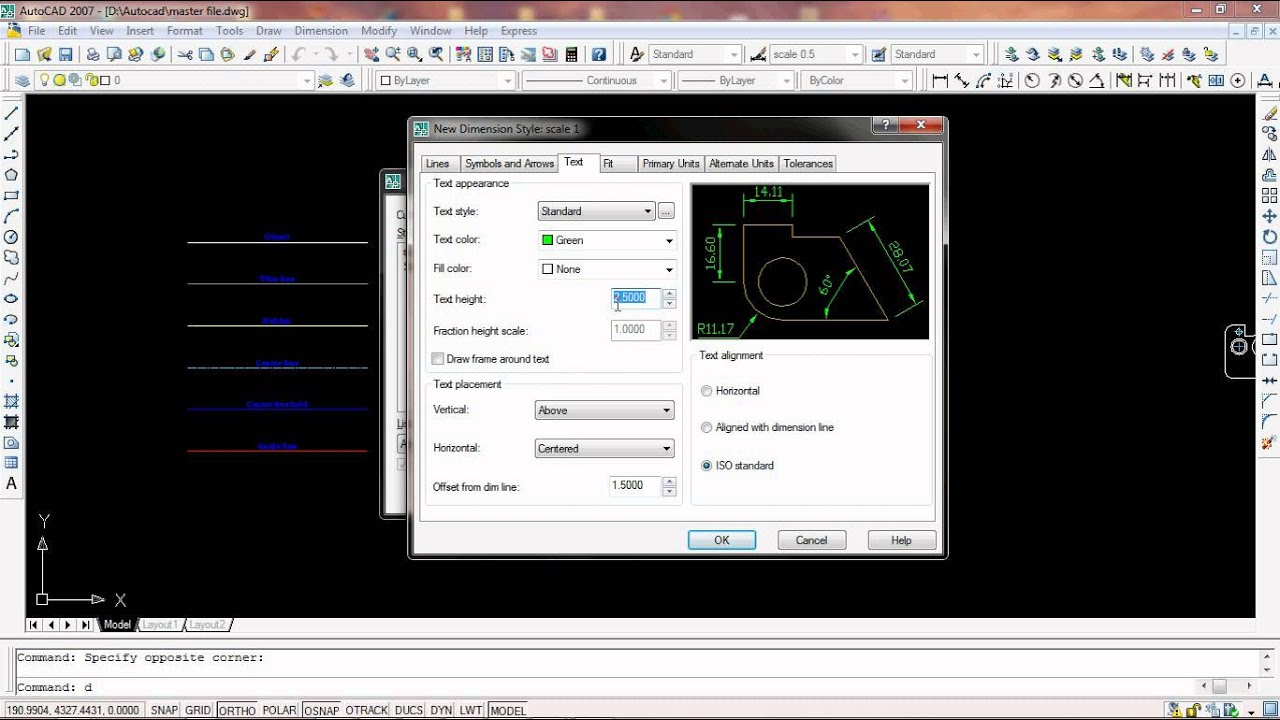
Task: Click the Cut scissors icon
Action: coord(186,55)
